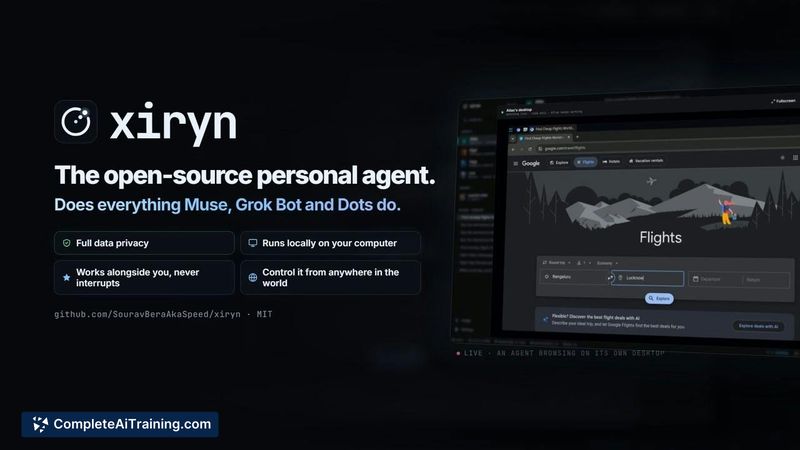Open the passenger count dropdown
This screenshot has height=450, width=800.
pyautogui.click(x=584, y=263)
